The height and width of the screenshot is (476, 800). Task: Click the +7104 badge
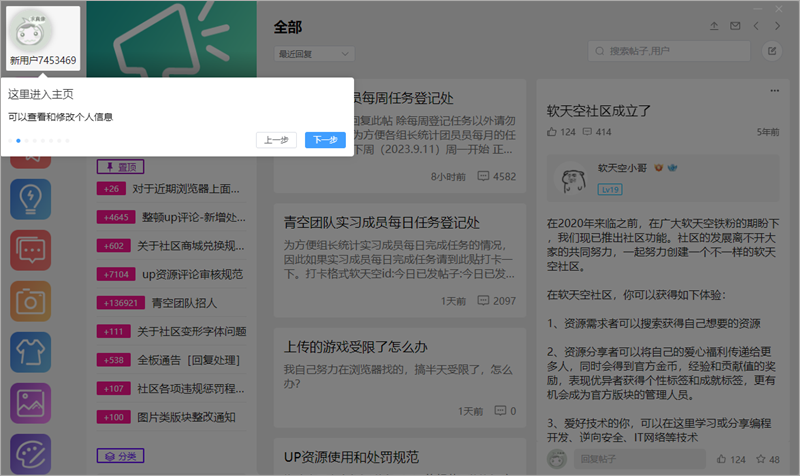click(116, 274)
